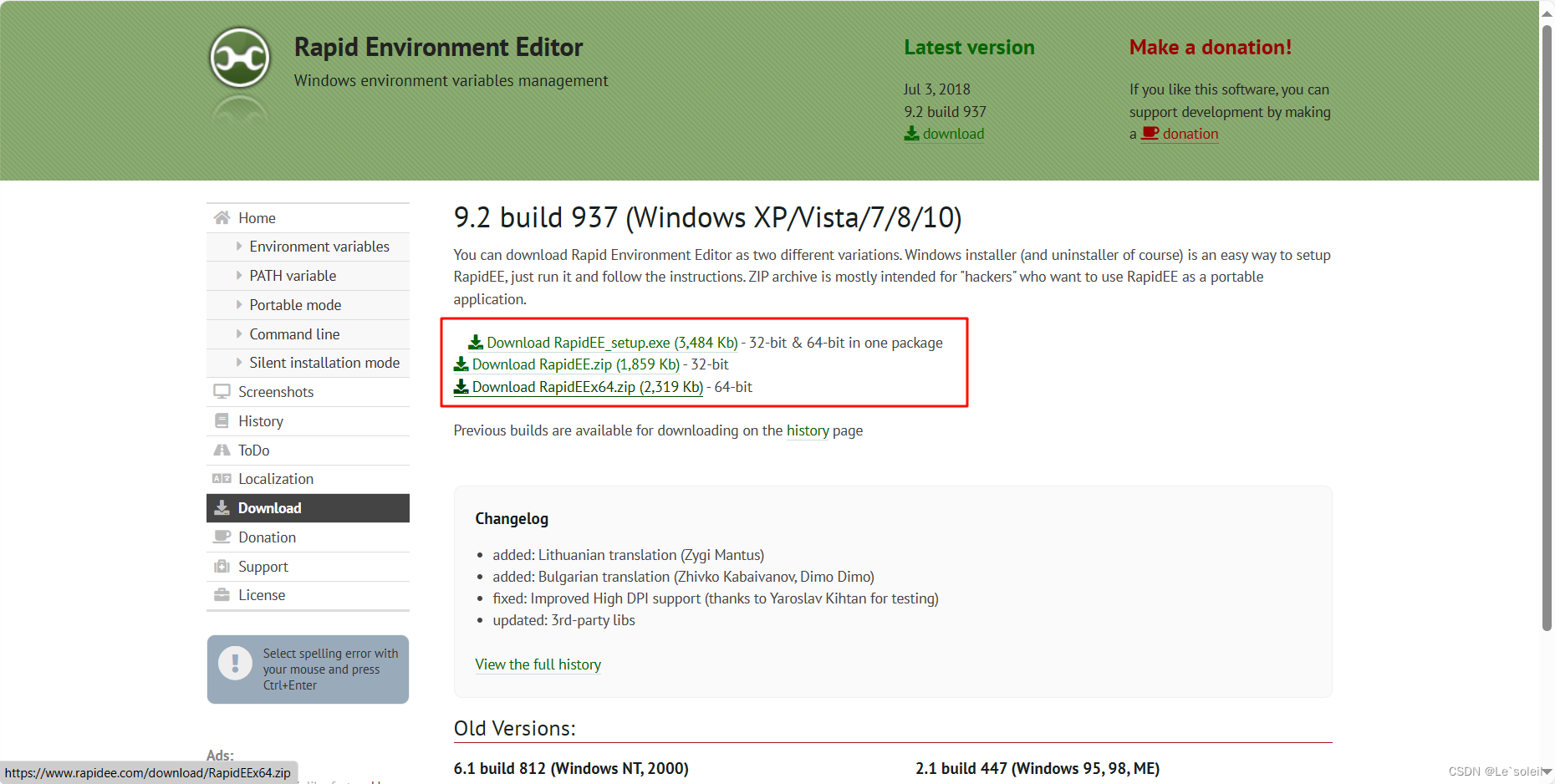
Task: Click the Home house icon in sidebar
Action: point(222,218)
